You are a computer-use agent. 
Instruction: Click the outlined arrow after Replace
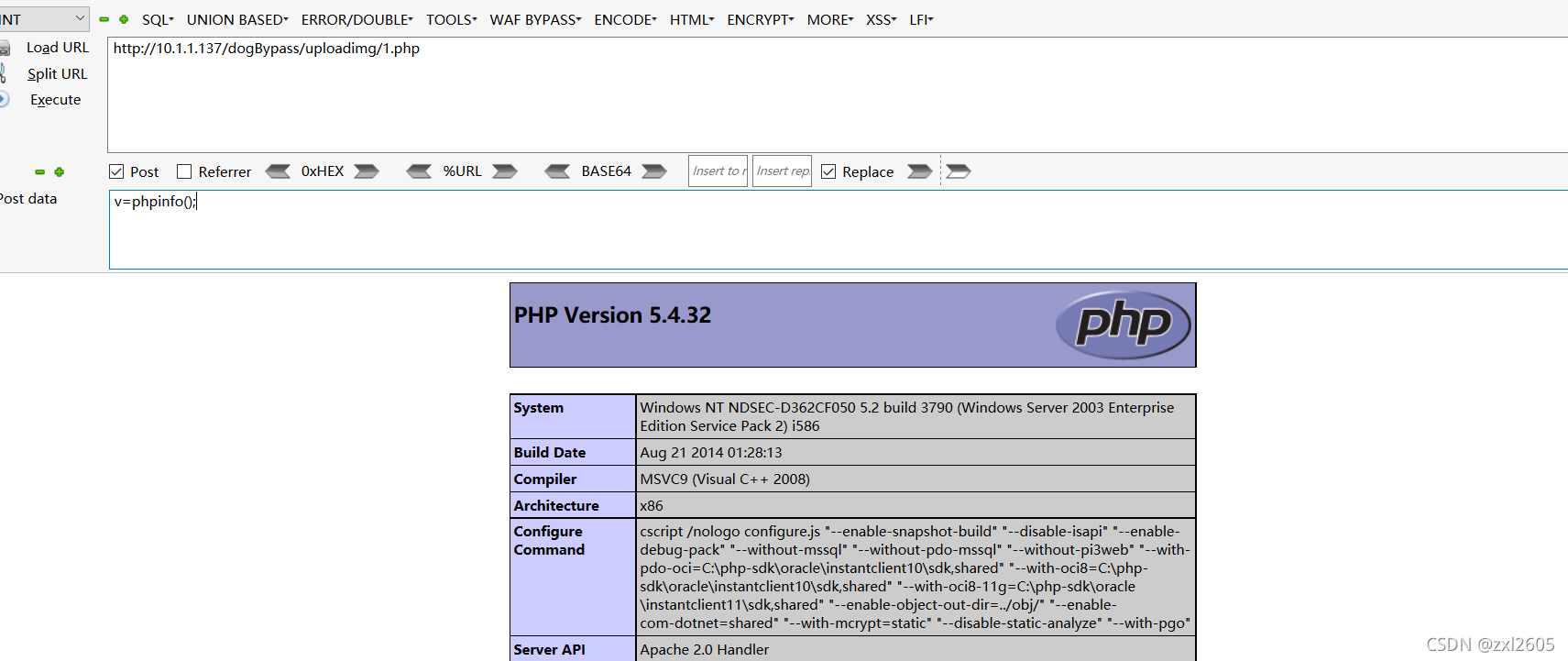(x=959, y=171)
